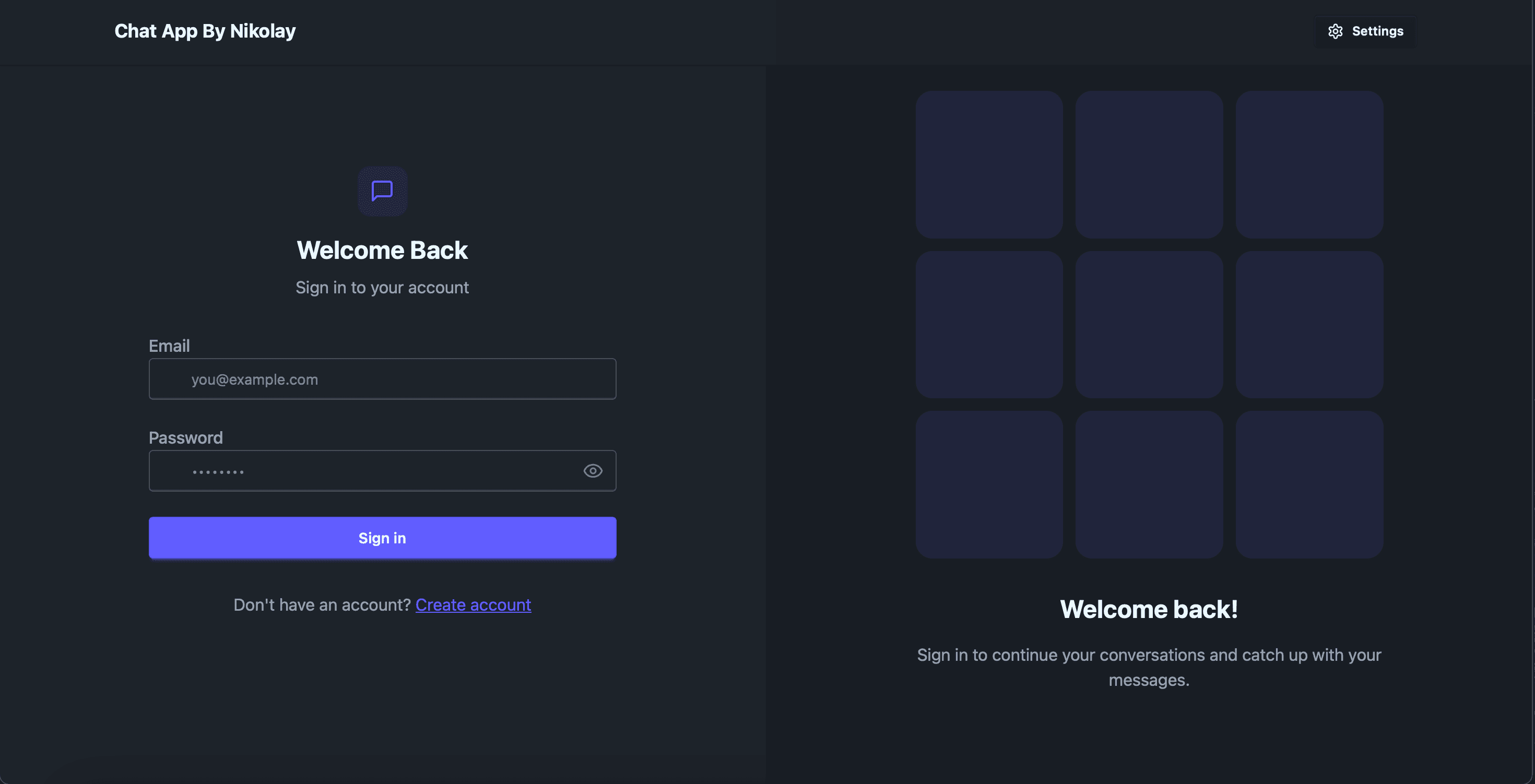Click the chat bubble logo above Welcome Back
Image resolution: width=1535 pixels, height=784 pixels.
[x=382, y=191]
